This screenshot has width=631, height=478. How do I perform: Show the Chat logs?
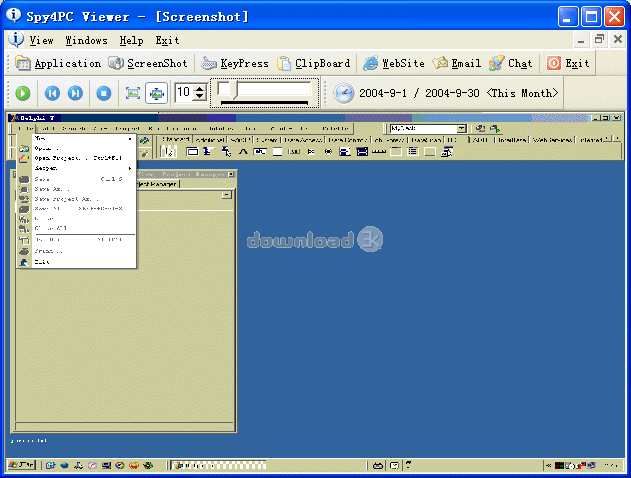[x=511, y=63]
